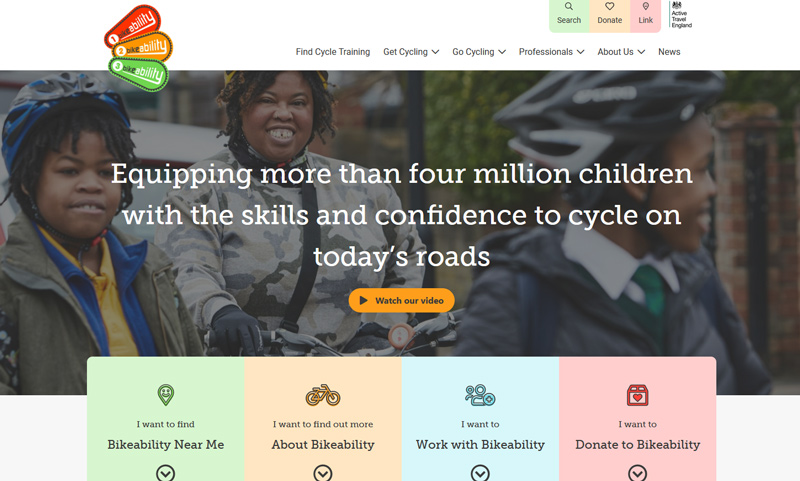Select the Donate to Bikeability card
800x481 pixels.
point(638,419)
